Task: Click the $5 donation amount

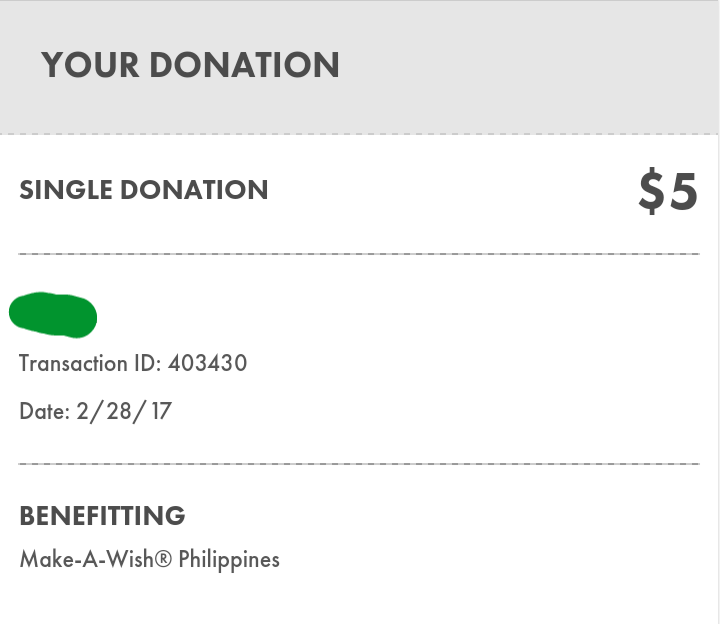Action: (x=668, y=191)
